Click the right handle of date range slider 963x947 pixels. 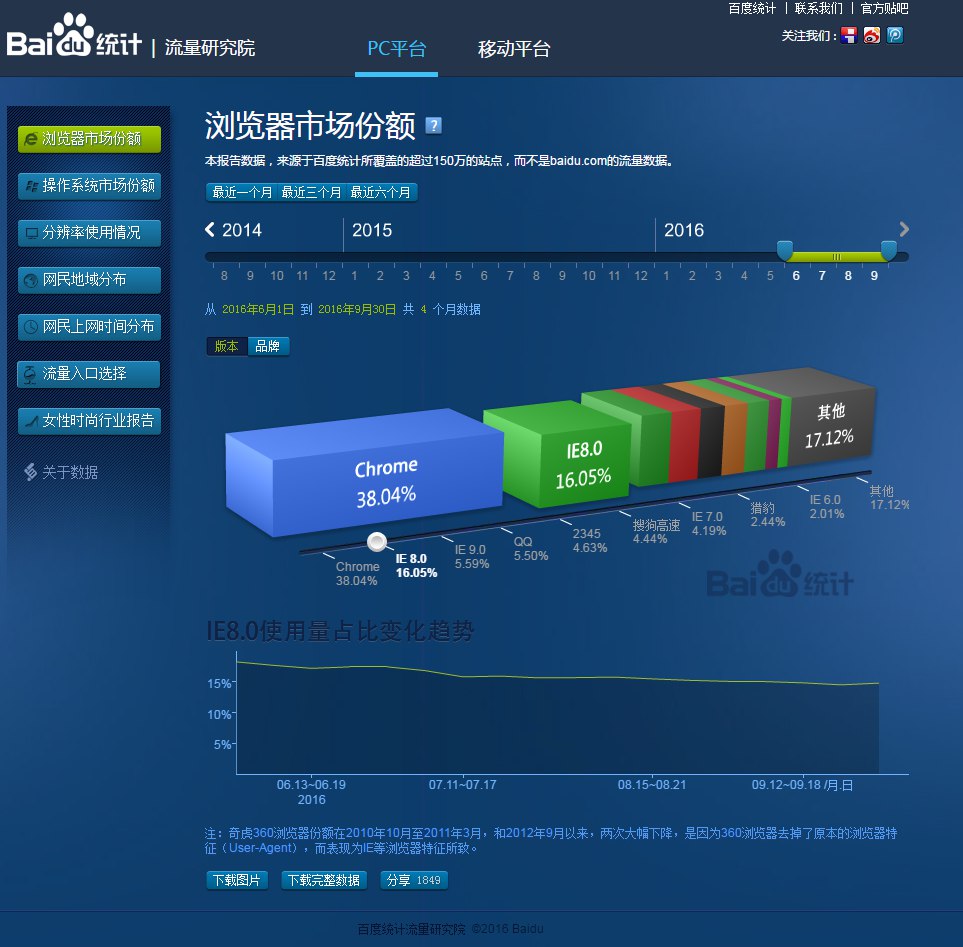888,251
